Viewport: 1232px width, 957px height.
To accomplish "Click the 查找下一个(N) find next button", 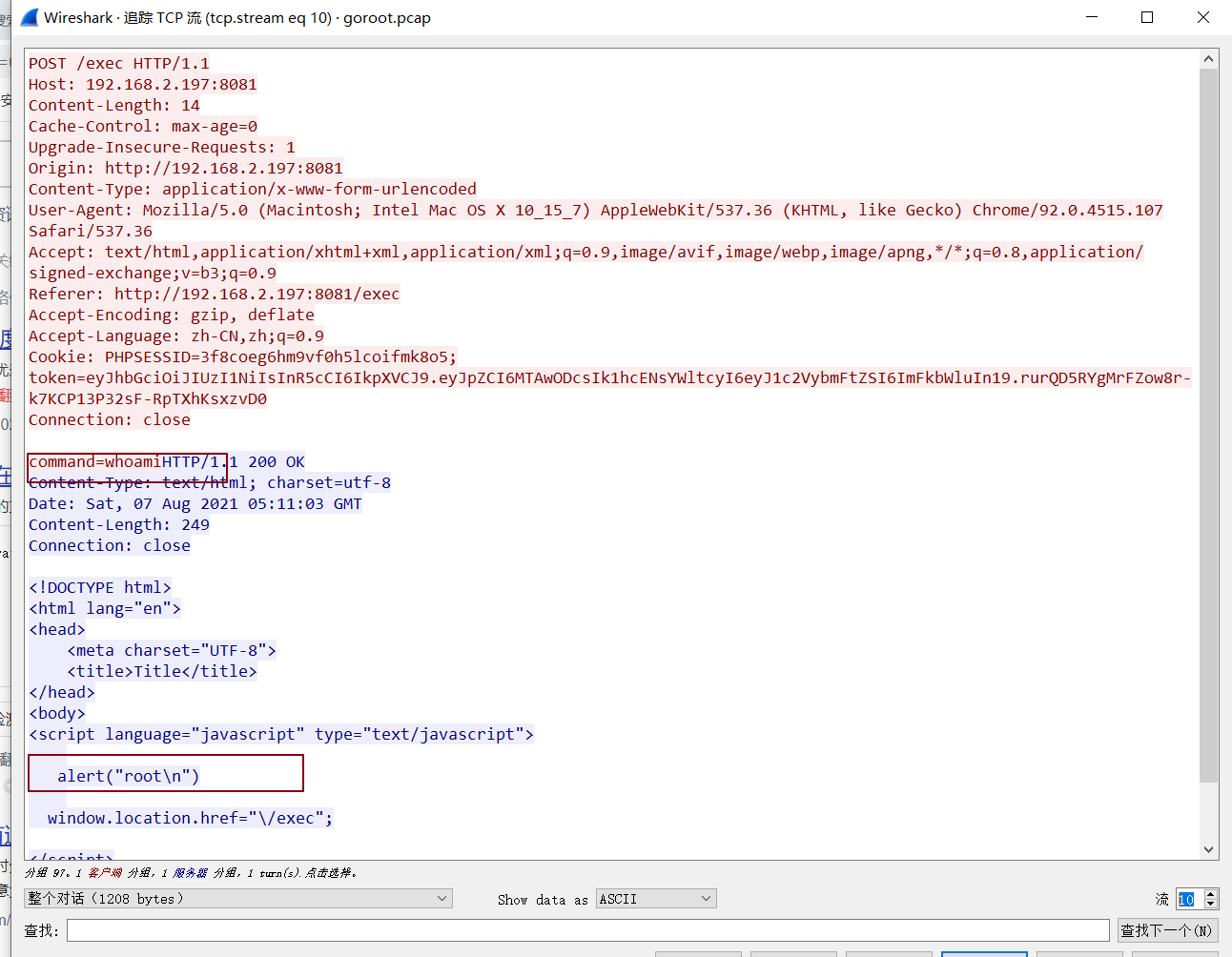I will tap(1166, 930).
